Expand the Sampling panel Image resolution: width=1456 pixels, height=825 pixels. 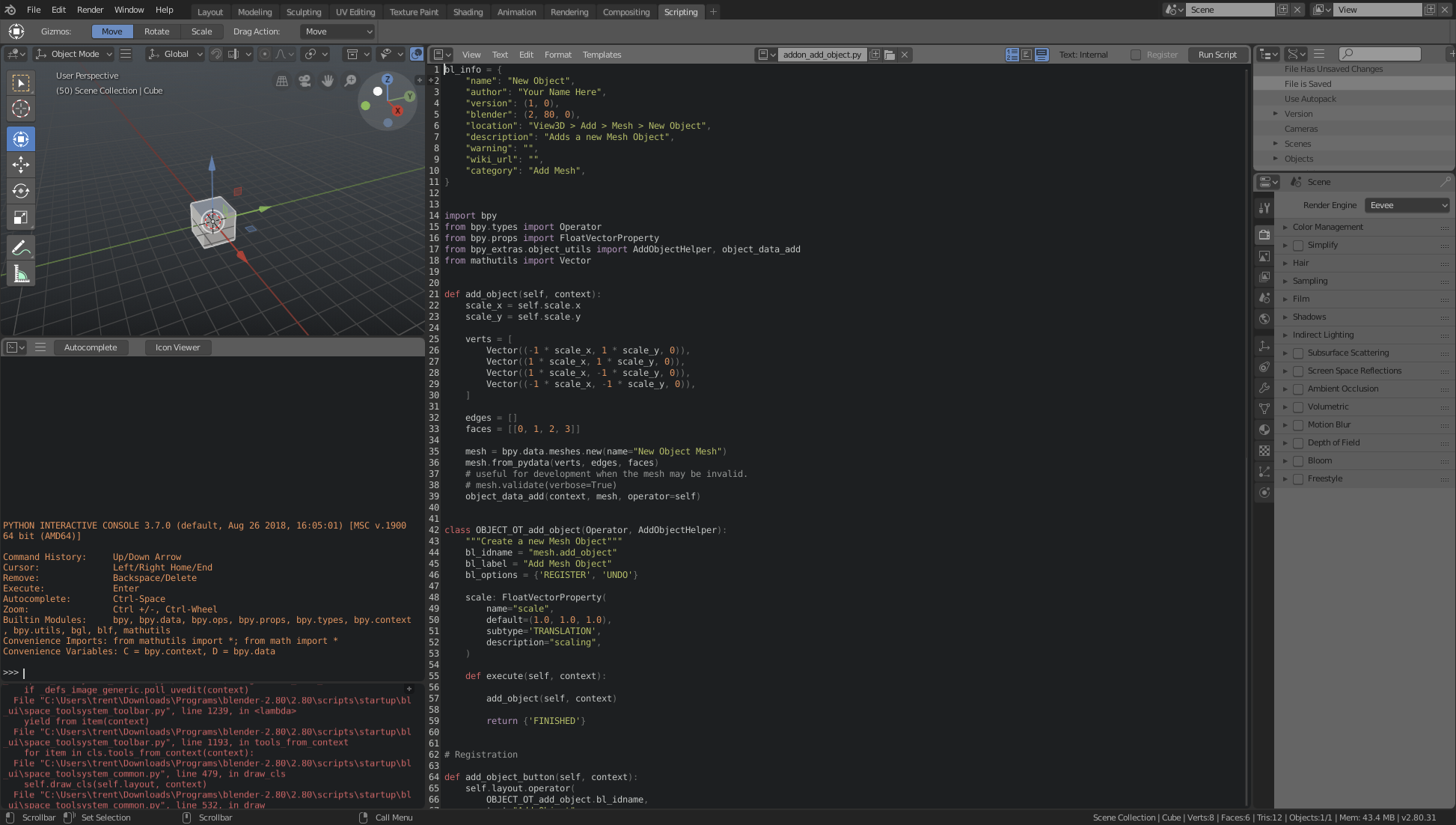pos(1366,281)
